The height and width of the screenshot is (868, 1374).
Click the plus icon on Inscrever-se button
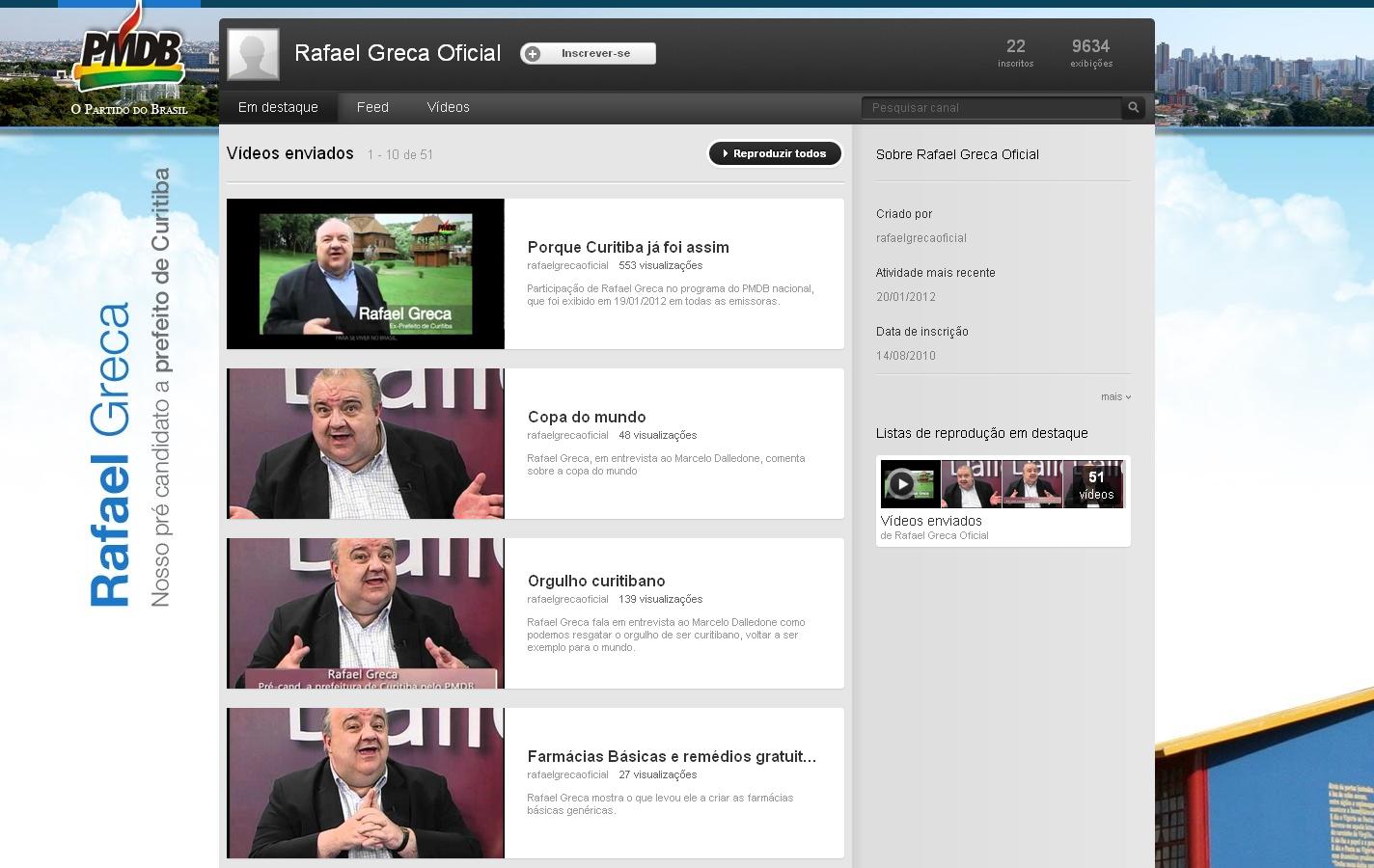532,53
